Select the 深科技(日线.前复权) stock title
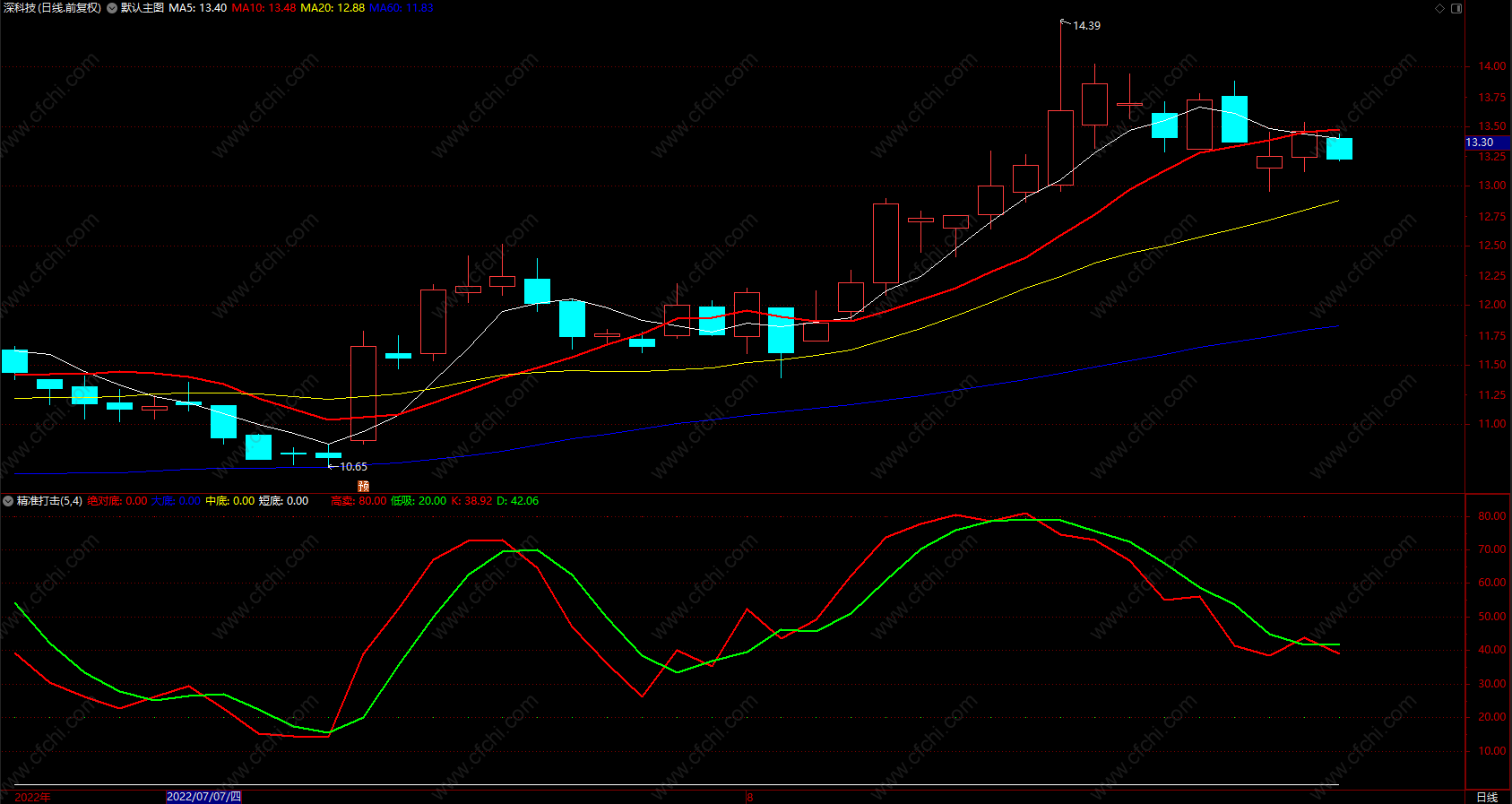1512x804 pixels. (52, 8)
